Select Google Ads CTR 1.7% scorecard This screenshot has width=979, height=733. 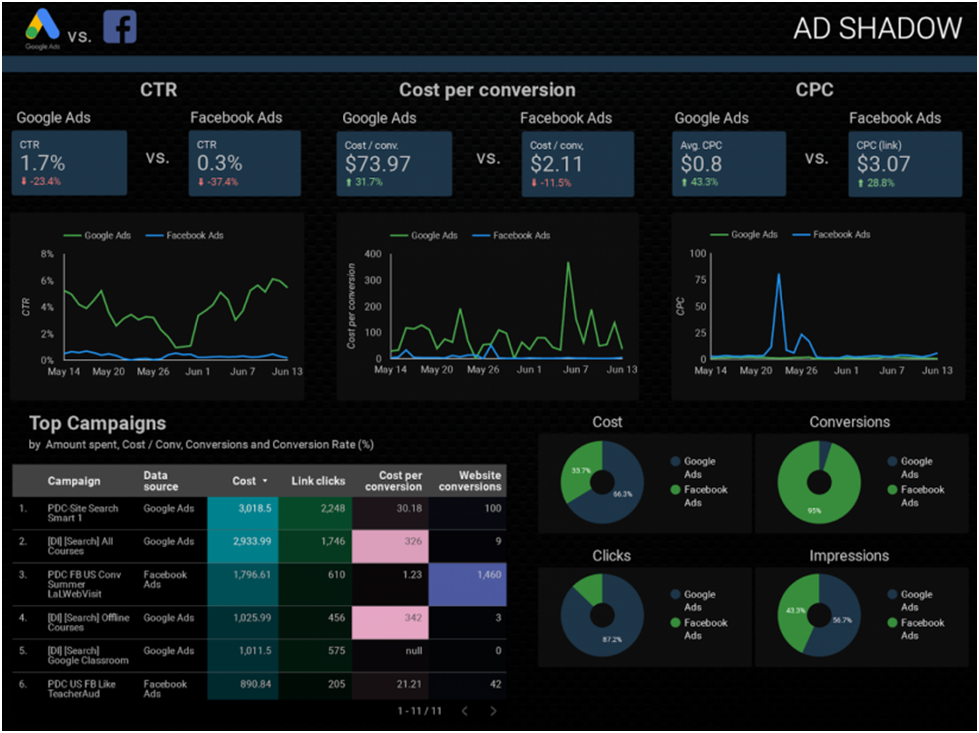tap(69, 163)
